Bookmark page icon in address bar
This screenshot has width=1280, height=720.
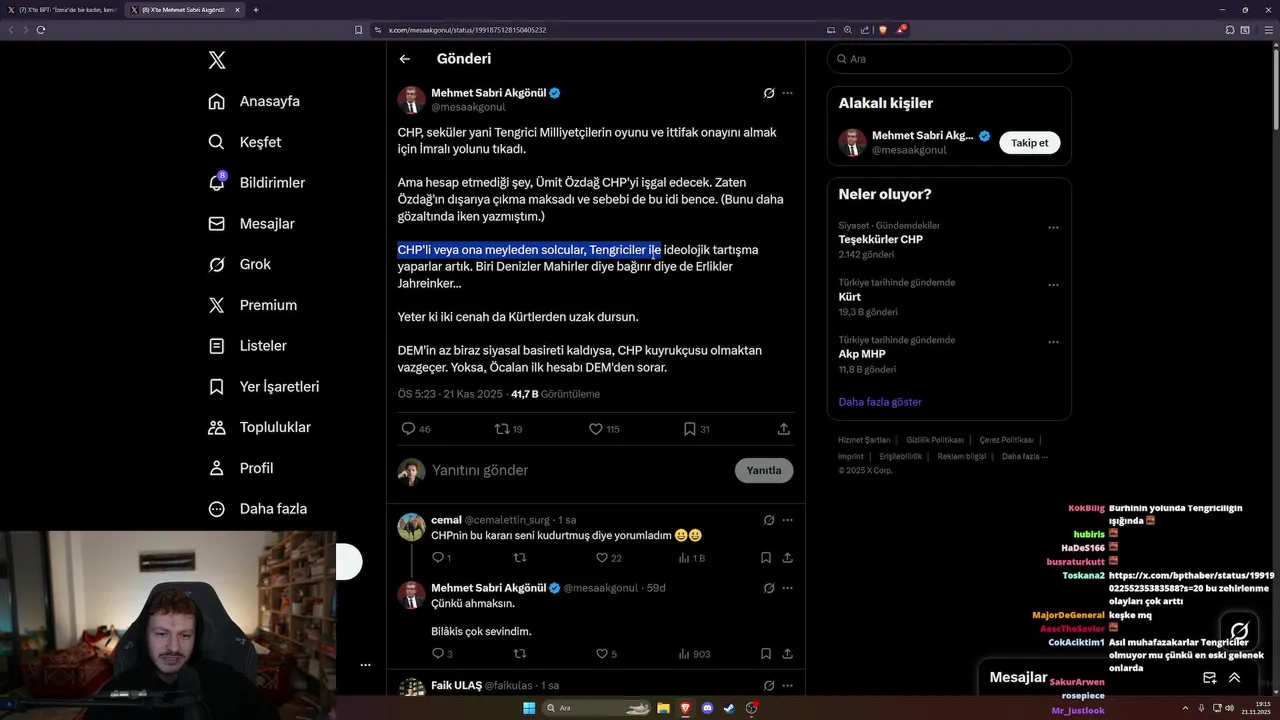pyautogui.click(x=359, y=30)
